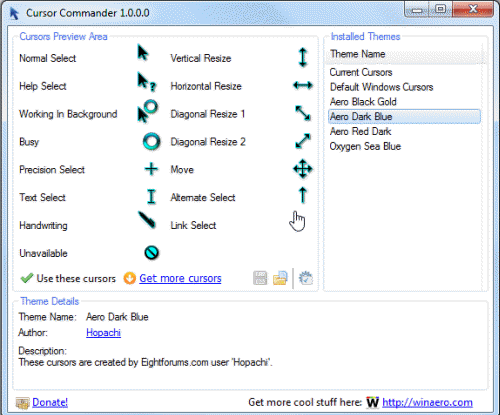Select the Aero Dark Blue theme

[x=404, y=117]
